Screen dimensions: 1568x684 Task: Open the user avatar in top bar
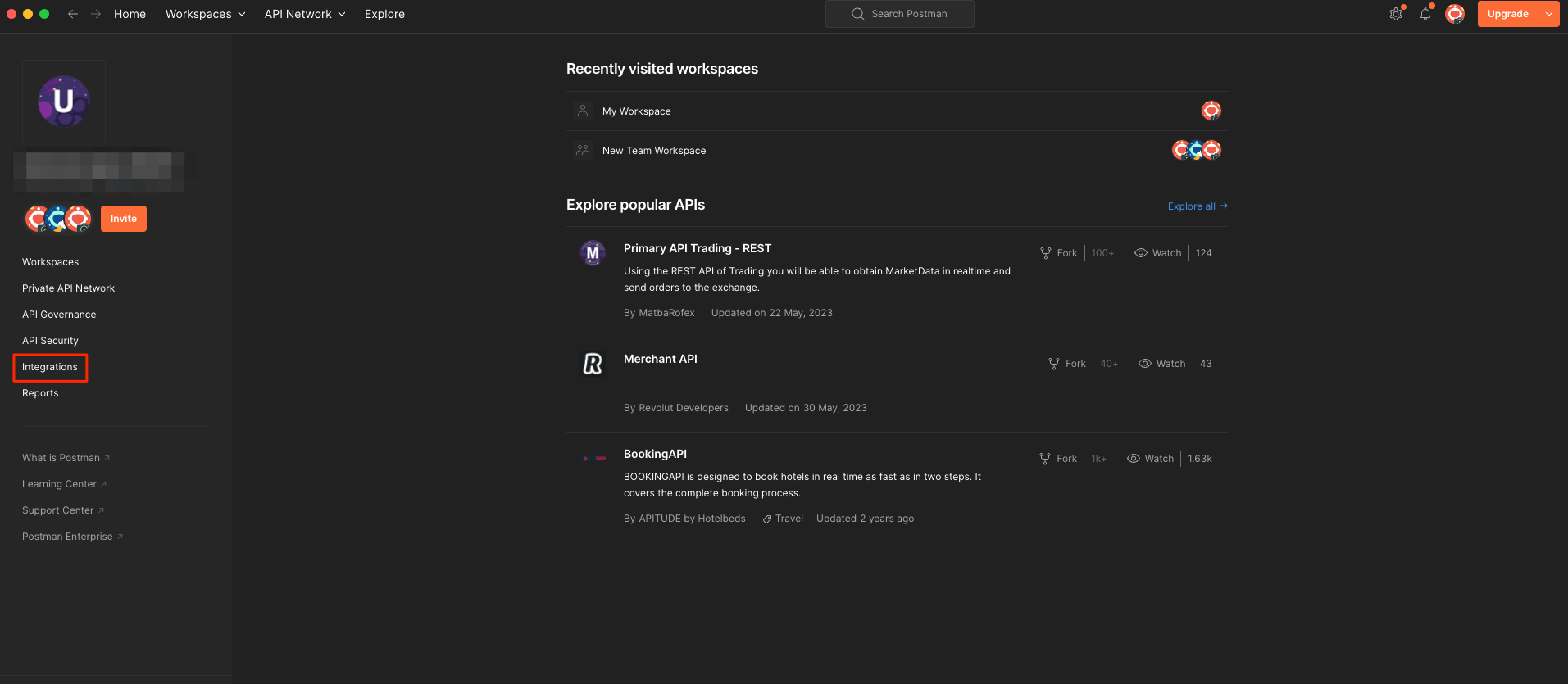pos(1455,14)
